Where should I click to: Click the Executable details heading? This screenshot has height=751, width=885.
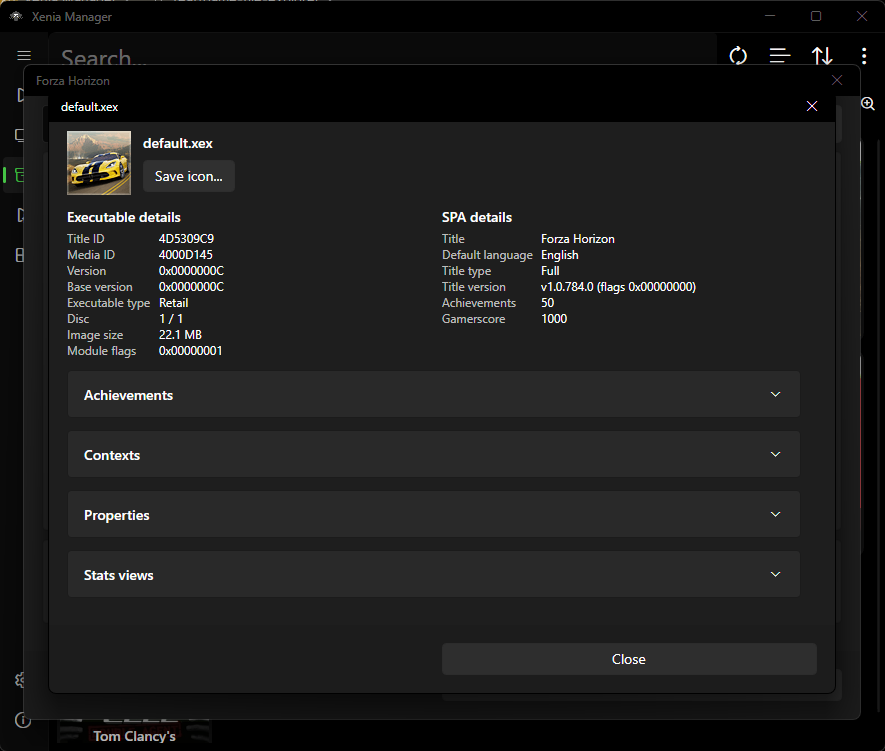(x=124, y=217)
